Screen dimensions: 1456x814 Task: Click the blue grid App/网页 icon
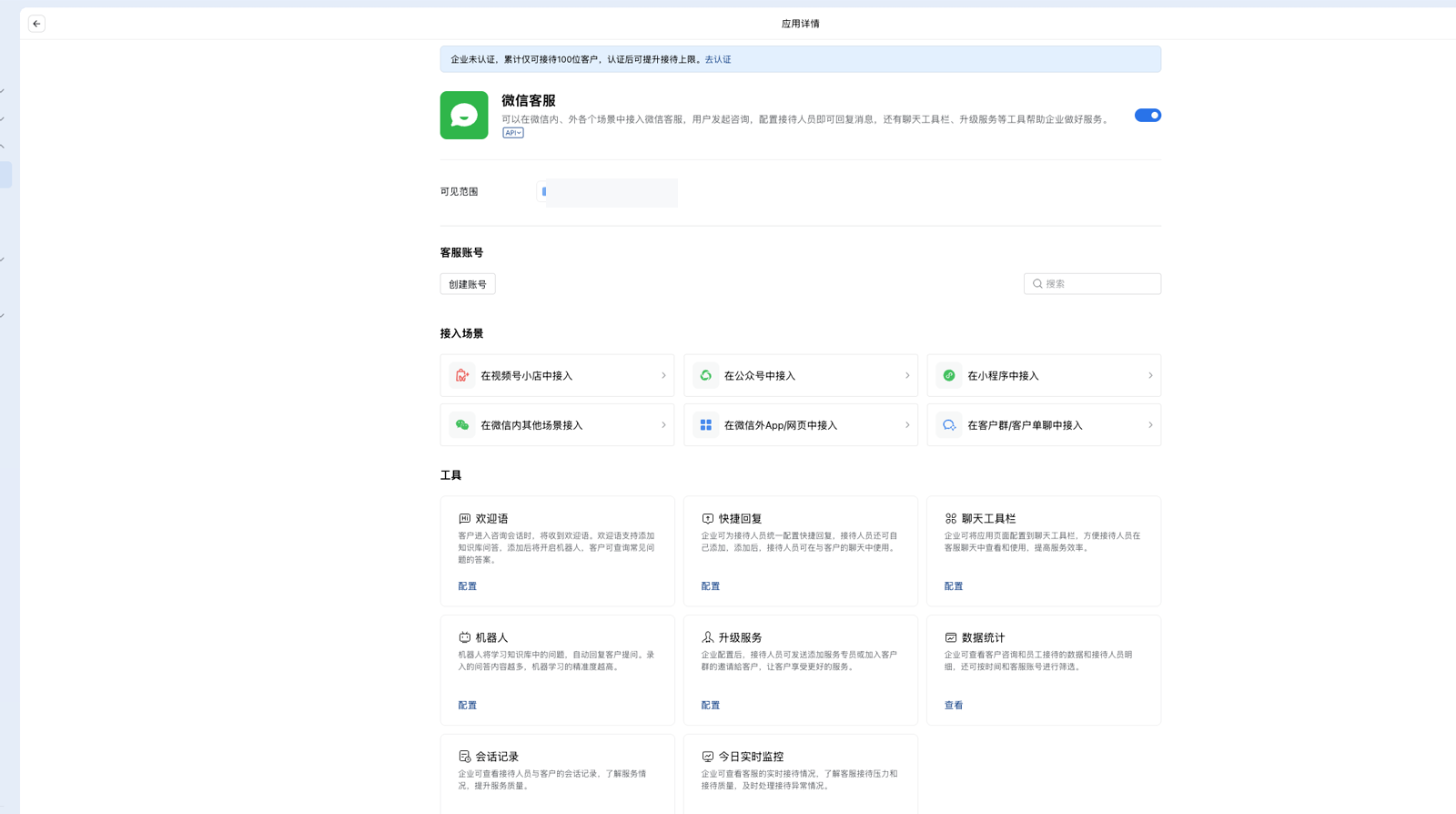(x=705, y=425)
